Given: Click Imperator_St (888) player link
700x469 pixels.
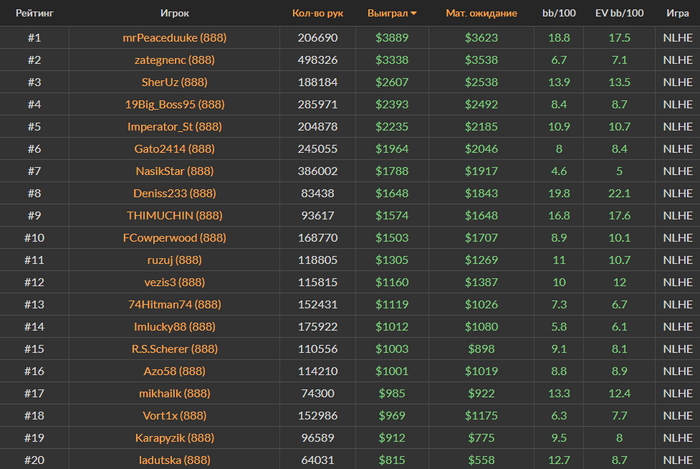Looking at the screenshot, I should pyautogui.click(x=175, y=127).
